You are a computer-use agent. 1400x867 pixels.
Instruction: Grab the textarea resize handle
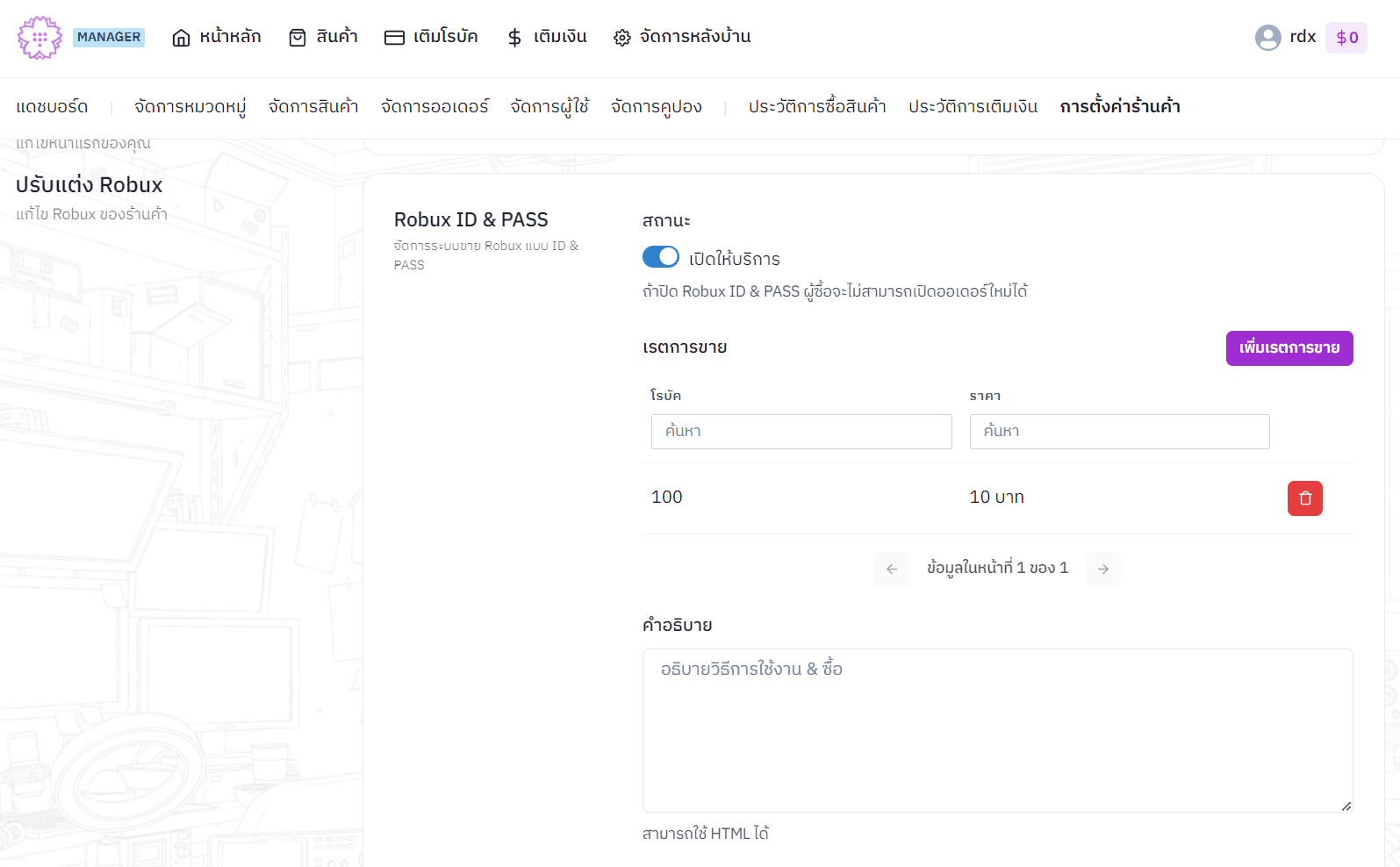point(1346,806)
